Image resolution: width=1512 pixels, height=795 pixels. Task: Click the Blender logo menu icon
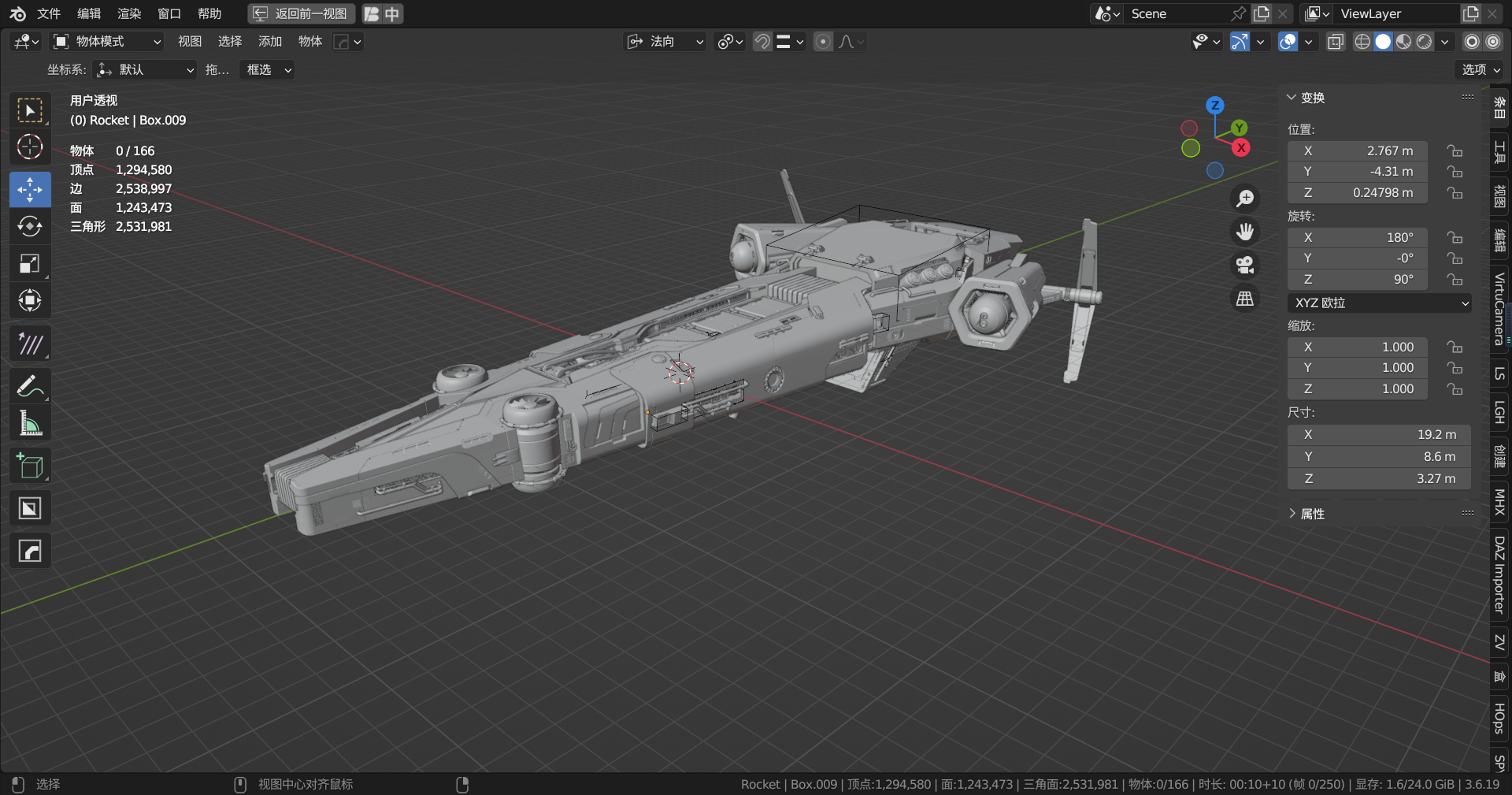pyautogui.click(x=17, y=13)
